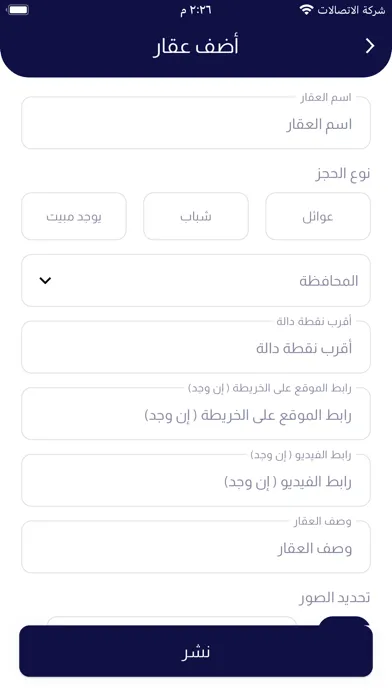Select the شباب booking type option
392x696 pixels.
196,216
